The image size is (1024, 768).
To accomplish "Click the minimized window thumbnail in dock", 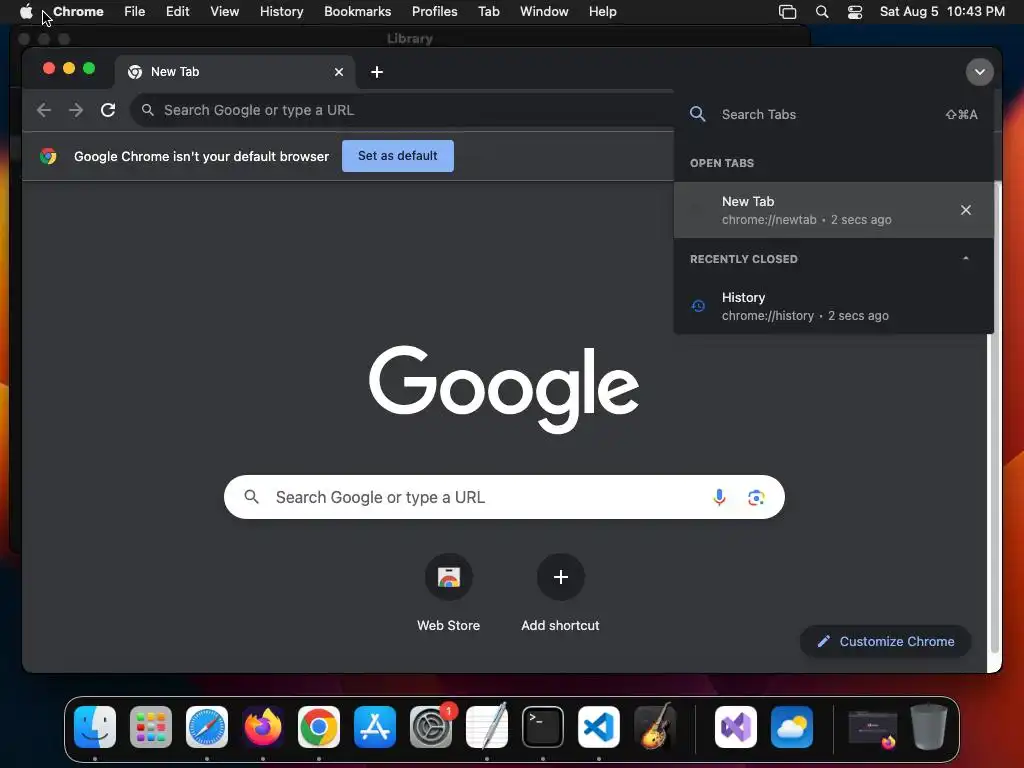I will click(872, 728).
